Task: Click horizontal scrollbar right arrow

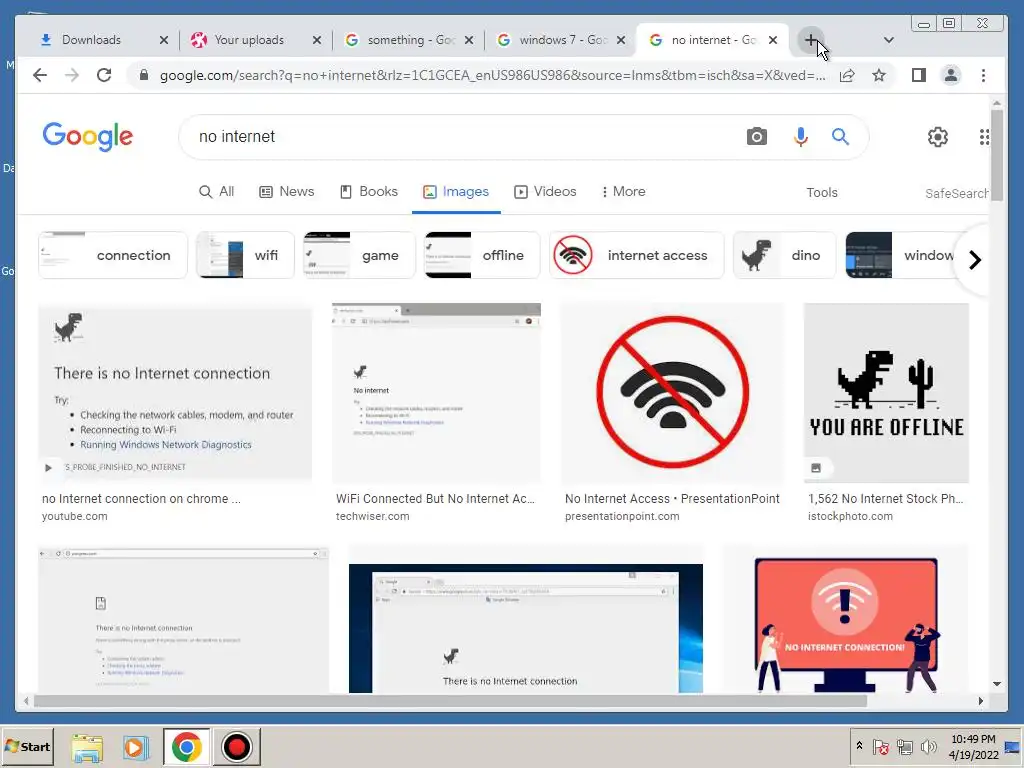Action: coord(980,701)
